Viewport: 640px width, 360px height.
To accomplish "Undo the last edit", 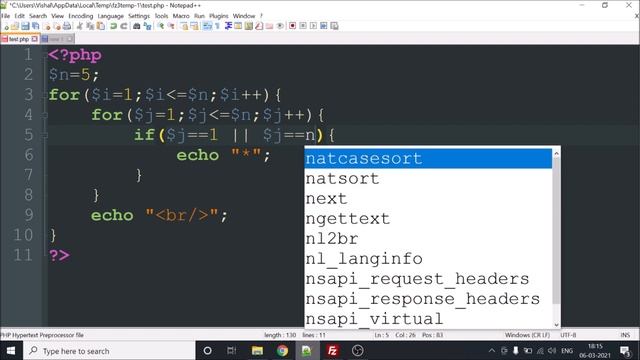I will pyautogui.click(x=113, y=26).
